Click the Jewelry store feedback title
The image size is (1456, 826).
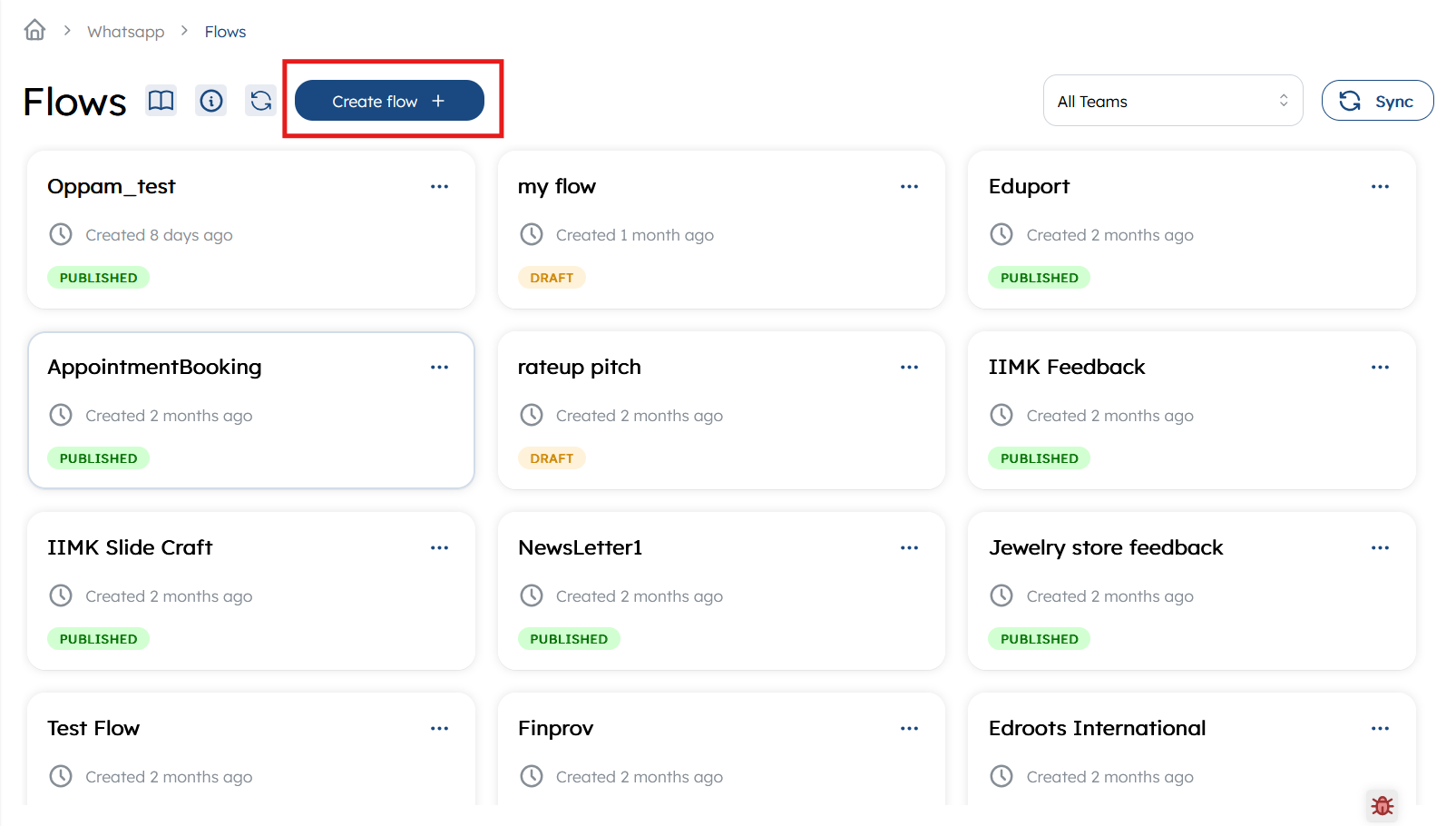(1106, 548)
